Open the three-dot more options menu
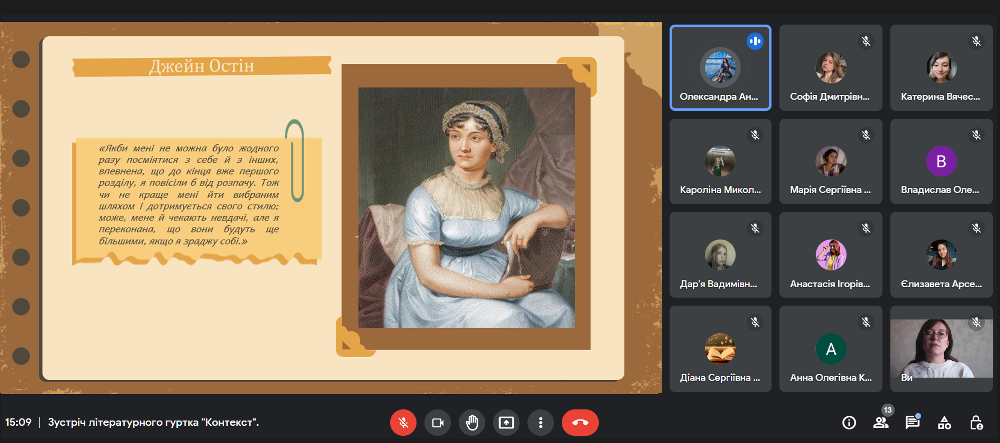This screenshot has height=443, width=1000. (541, 422)
